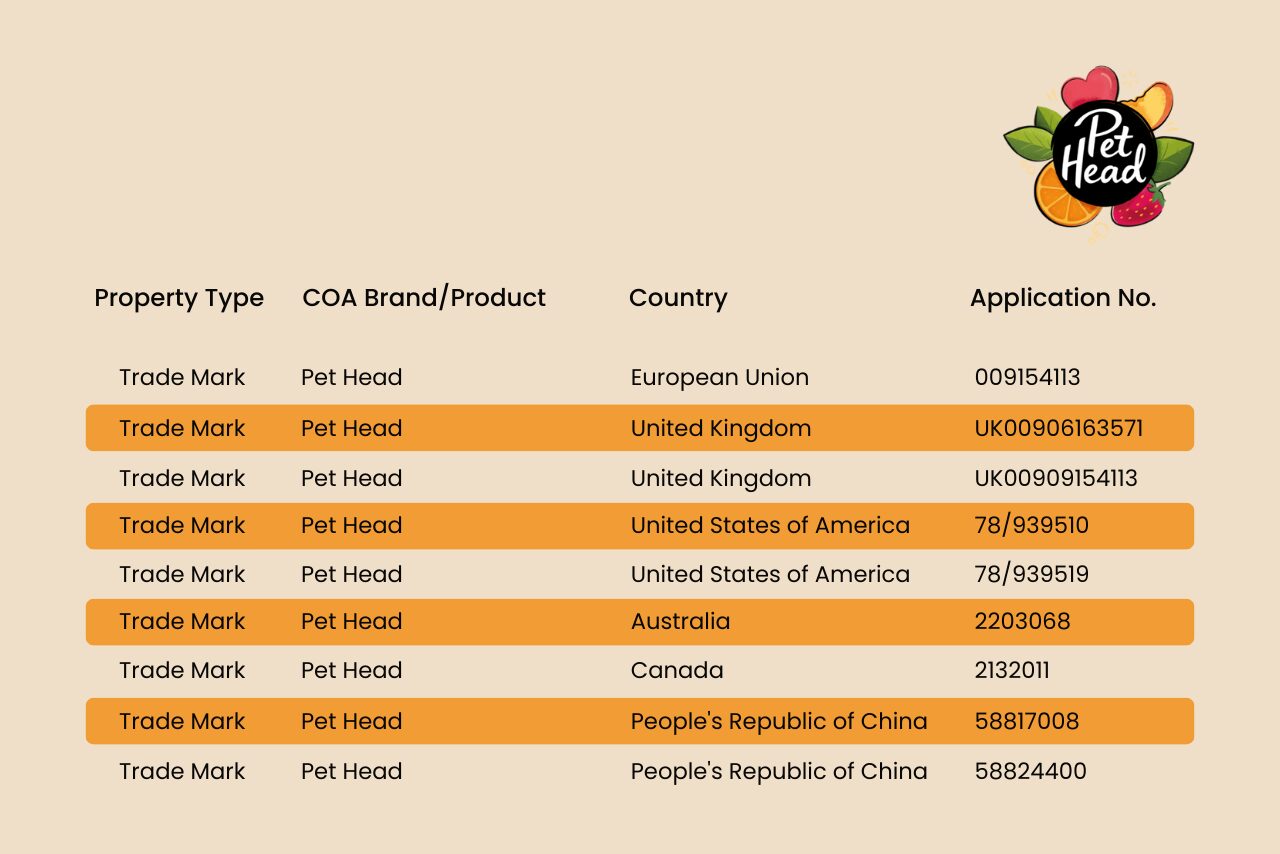Select application number 58824400

click(x=1030, y=772)
